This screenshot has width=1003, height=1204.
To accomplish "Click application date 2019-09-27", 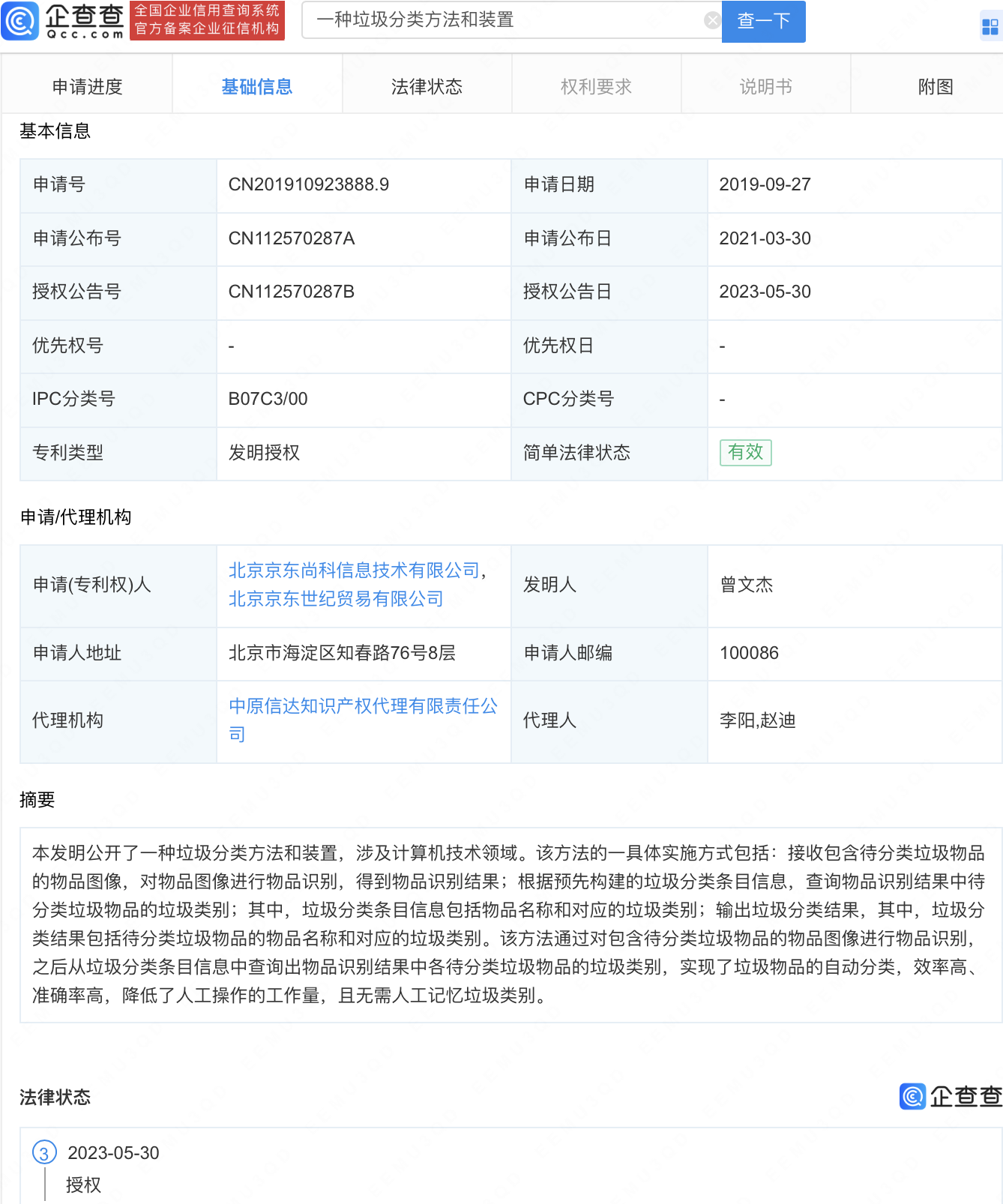I will click(x=765, y=184).
